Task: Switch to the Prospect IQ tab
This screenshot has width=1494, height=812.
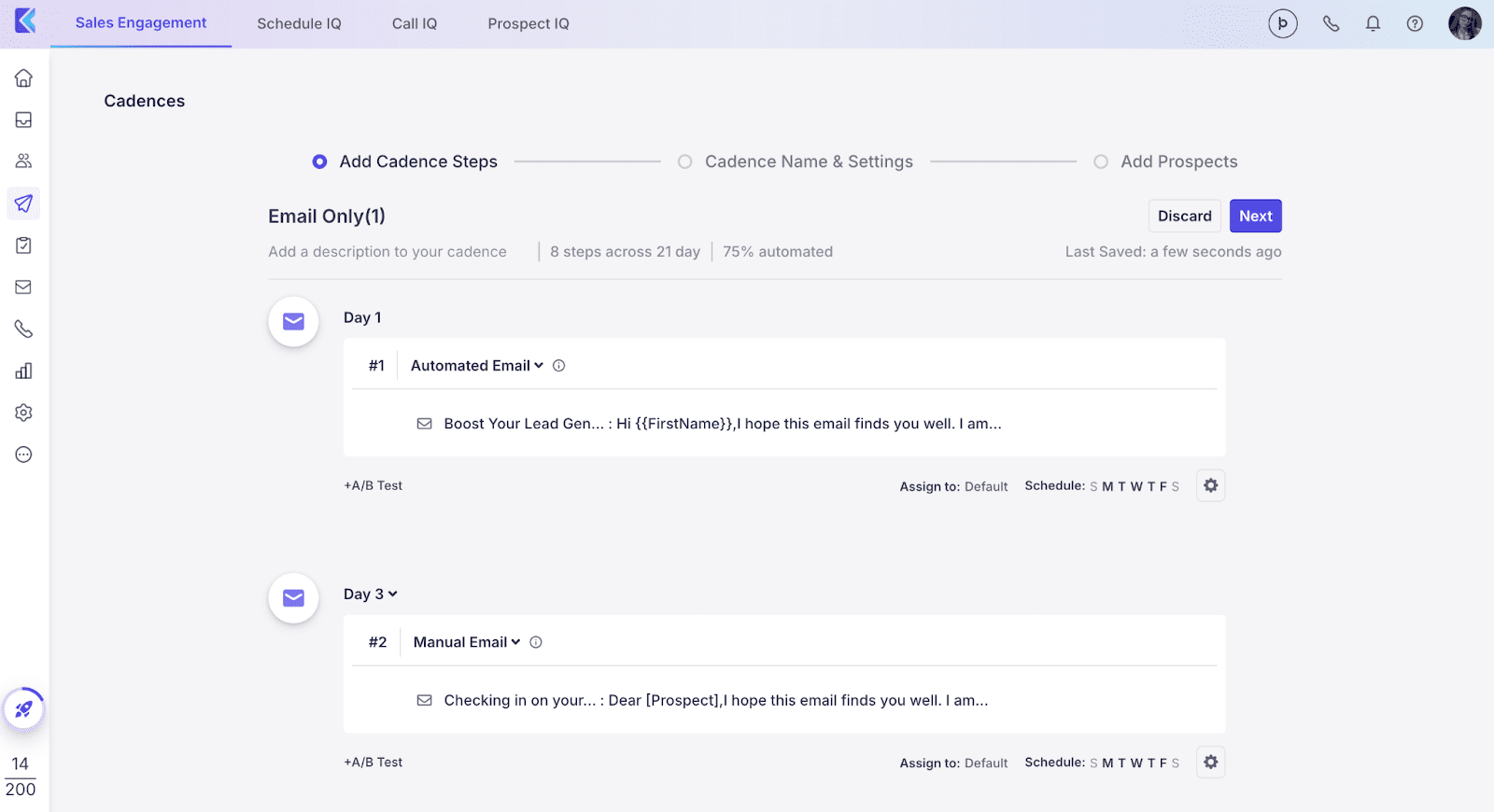Action: (x=528, y=24)
